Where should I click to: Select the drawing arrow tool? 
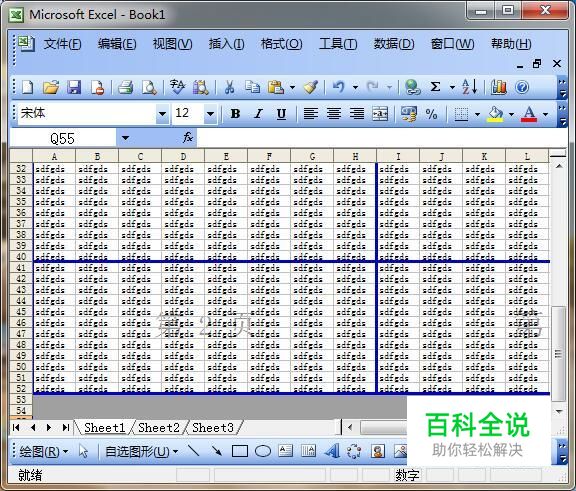(217, 451)
